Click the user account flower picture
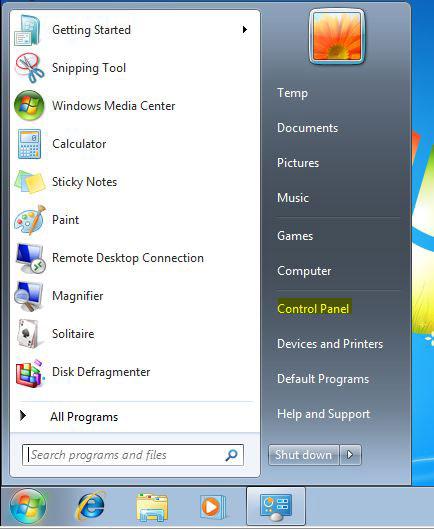 point(337,36)
